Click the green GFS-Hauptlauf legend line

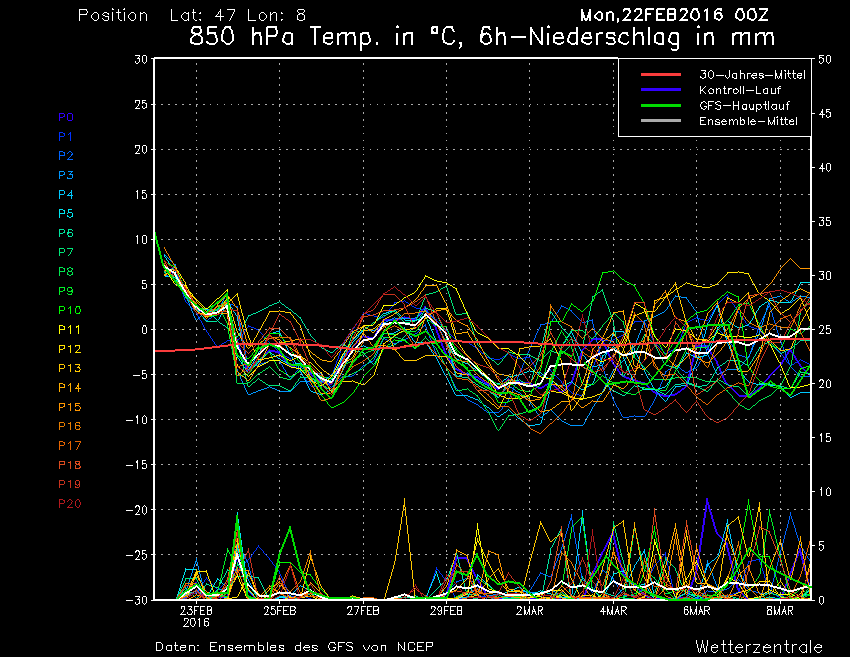click(x=660, y=105)
